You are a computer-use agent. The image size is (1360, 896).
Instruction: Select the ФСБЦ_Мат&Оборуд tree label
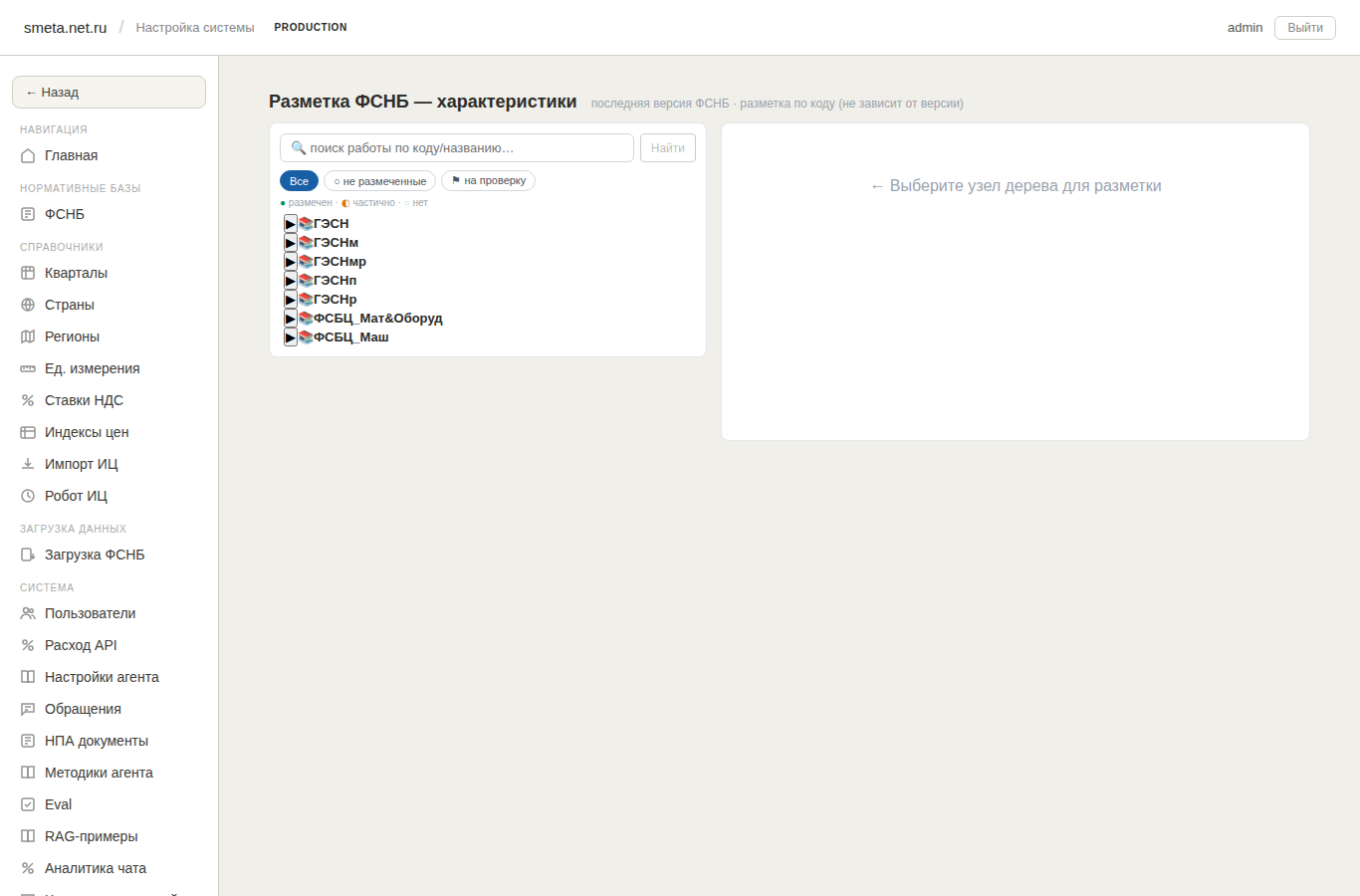pos(378,319)
